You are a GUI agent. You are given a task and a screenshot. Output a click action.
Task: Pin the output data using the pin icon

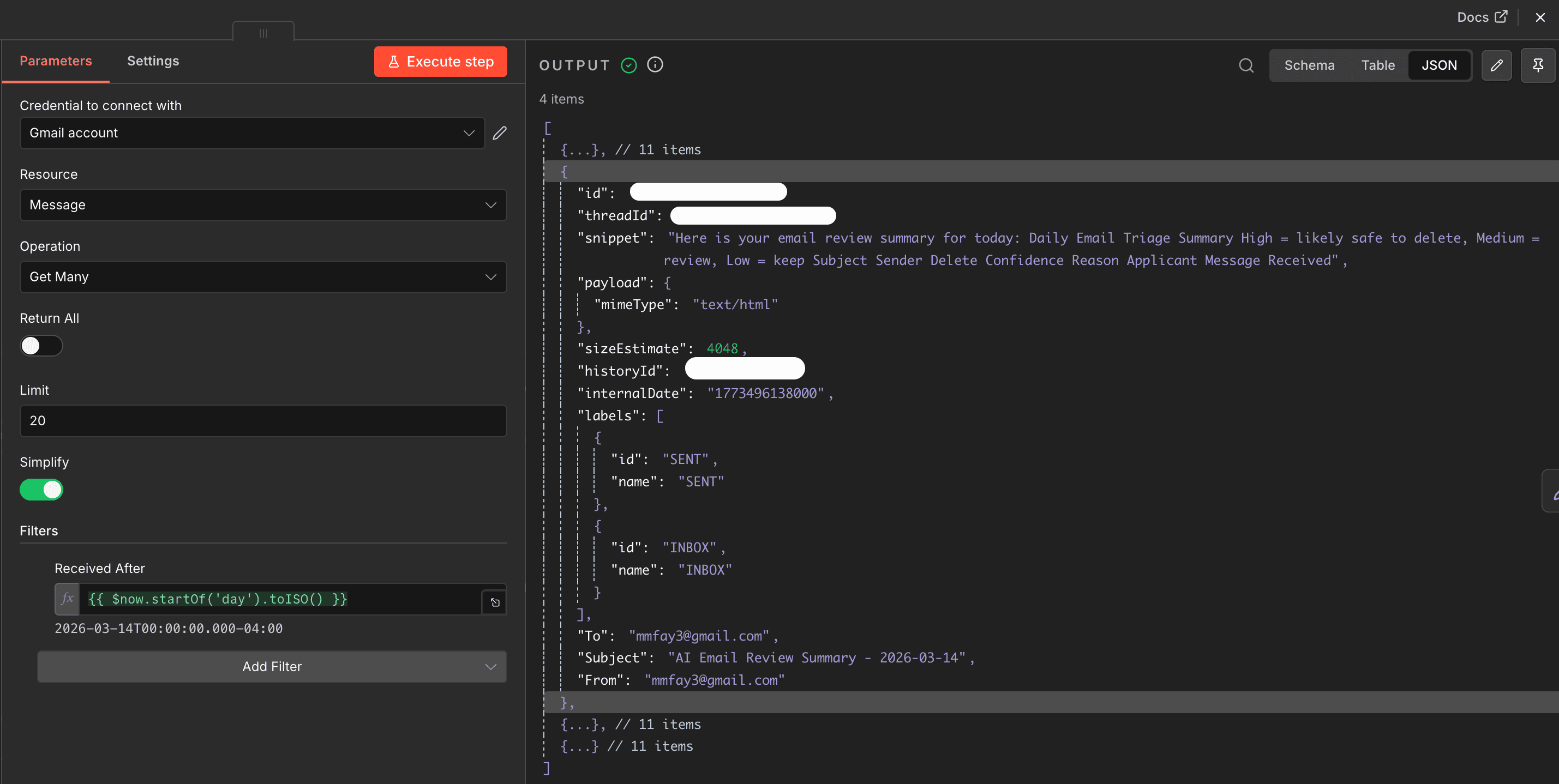pyautogui.click(x=1538, y=65)
